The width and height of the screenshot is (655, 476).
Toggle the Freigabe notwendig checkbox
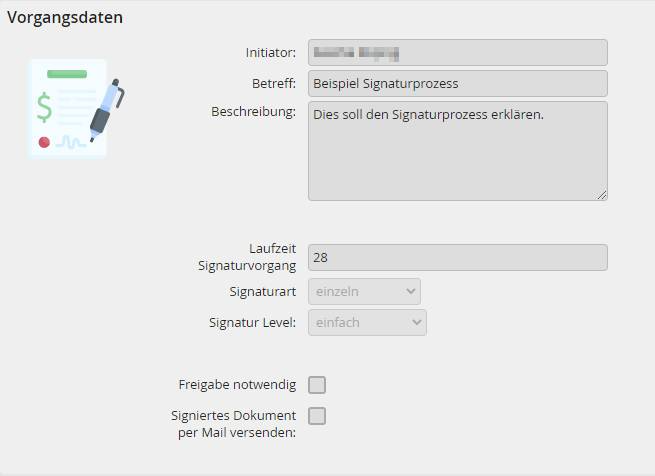pyautogui.click(x=317, y=385)
